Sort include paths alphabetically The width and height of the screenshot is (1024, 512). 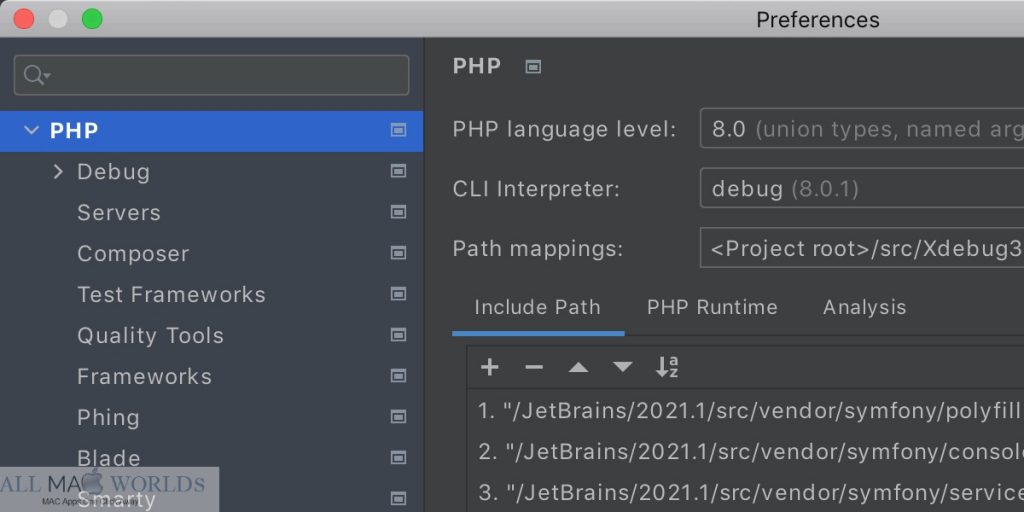[x=667, y=367]
